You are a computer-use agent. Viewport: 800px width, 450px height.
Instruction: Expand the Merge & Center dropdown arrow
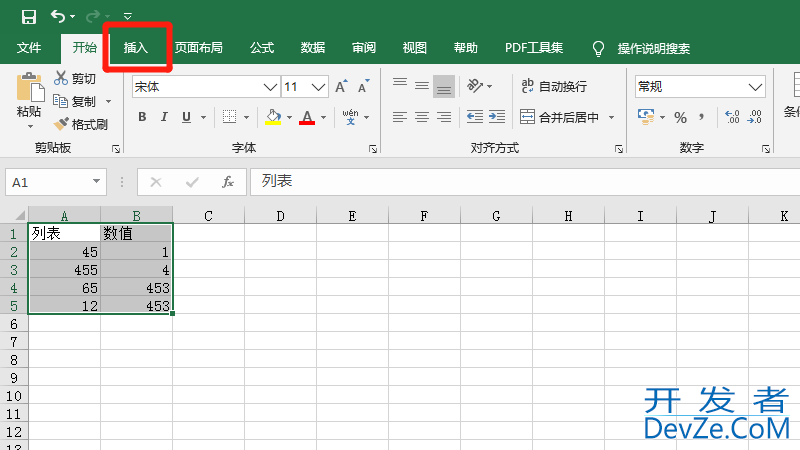tap(611, 117)
